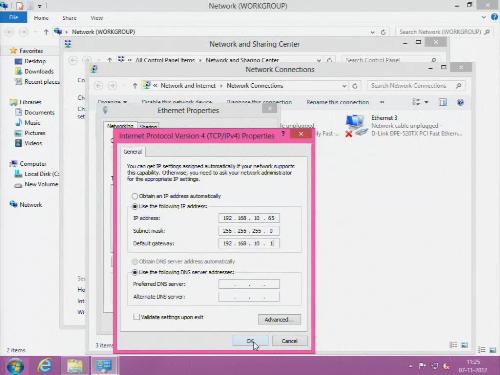This screenshot has width=500, height=375.
Task: Open Pictures library in sidebar
Action: [x=35, y=133]
